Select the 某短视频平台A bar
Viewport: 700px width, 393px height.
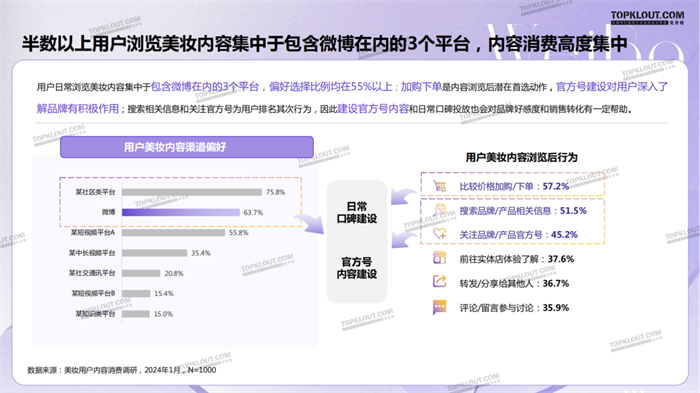click(x=174, y=233)
